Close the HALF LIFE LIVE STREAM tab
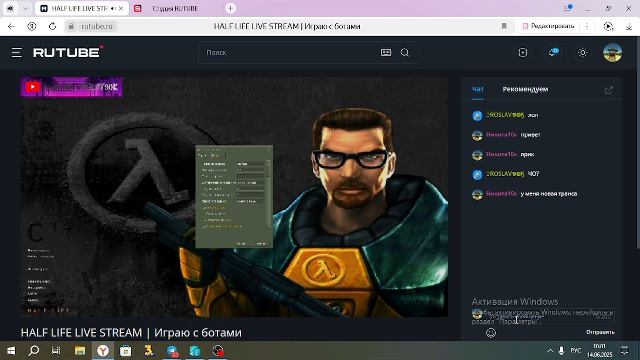Image resolution: width=640 pixels, height=360 pixels. click(121, 9)
